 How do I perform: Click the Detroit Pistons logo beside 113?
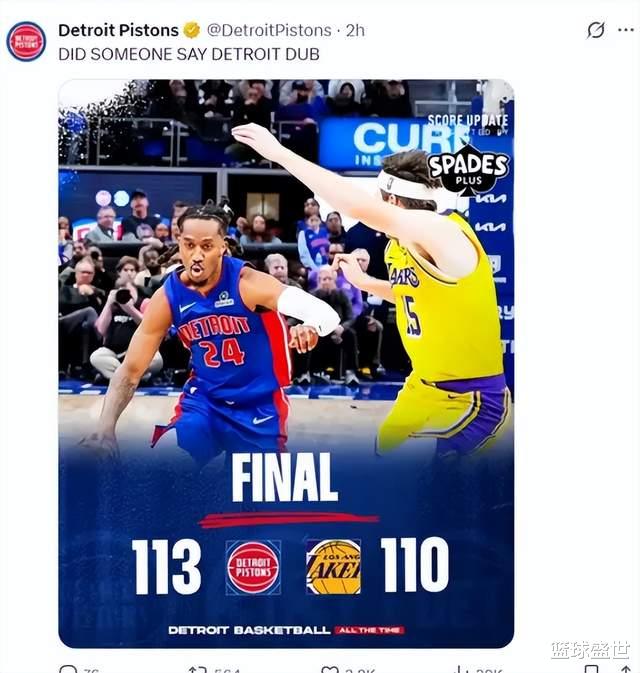pos(253,567)
